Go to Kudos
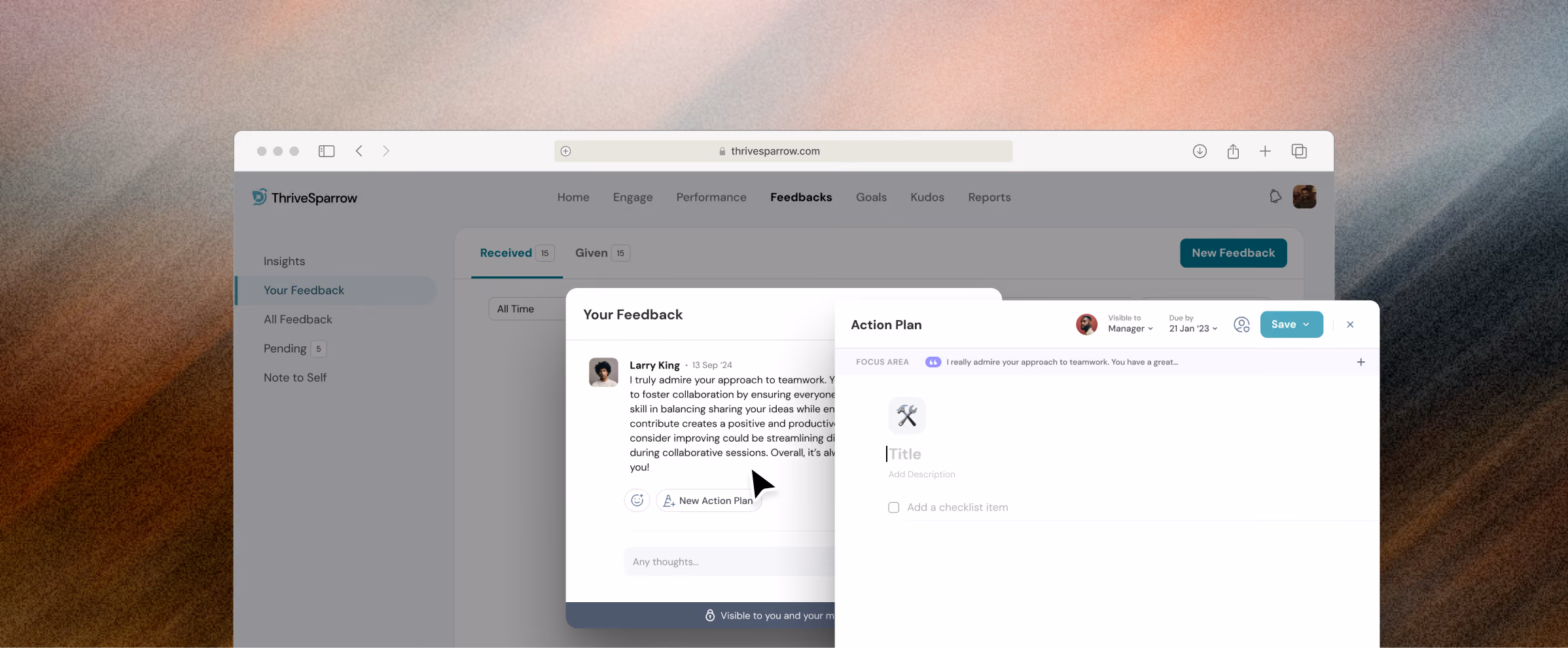 [927, 197]
